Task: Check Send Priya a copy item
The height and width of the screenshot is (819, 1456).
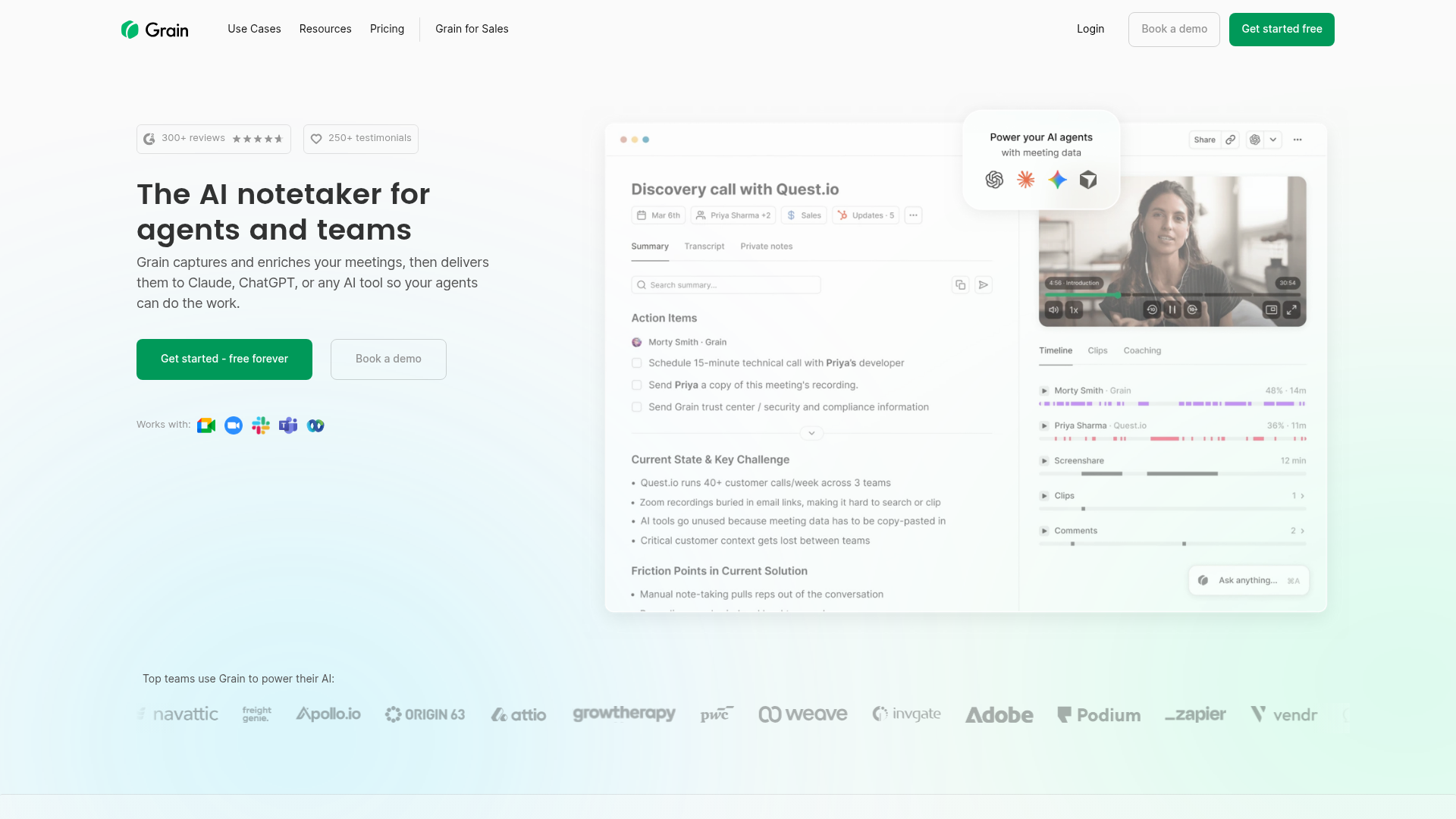Action: point(637,385)
